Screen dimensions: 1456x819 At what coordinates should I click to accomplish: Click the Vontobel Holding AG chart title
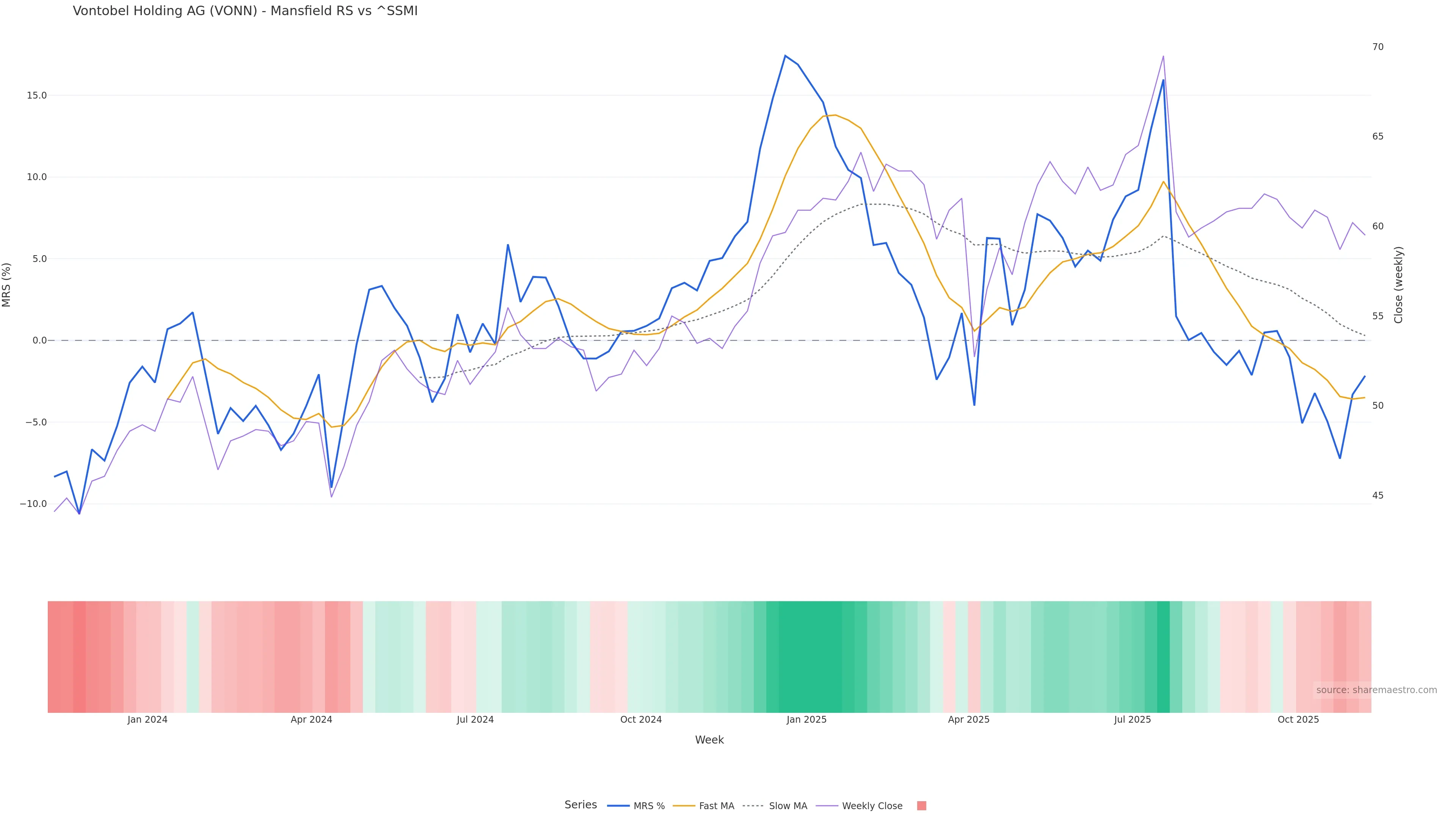click(x=245, y=11)
